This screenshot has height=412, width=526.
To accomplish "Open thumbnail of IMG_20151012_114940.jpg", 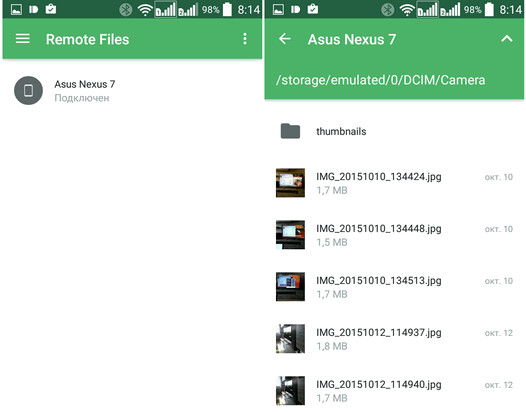I will pos(290,391).
